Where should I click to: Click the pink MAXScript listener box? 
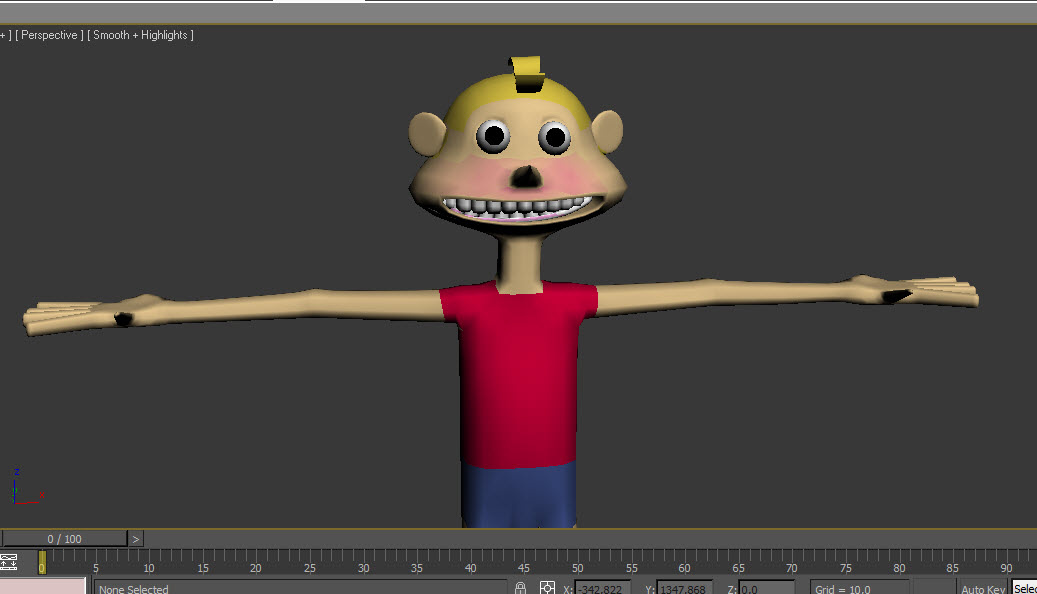tap(43, 586)
